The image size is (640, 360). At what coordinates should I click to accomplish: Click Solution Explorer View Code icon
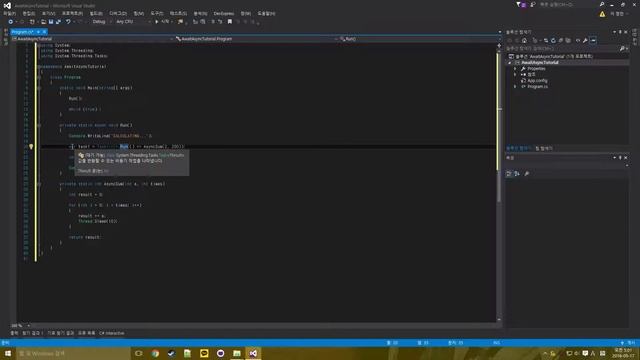click(578, 40)
